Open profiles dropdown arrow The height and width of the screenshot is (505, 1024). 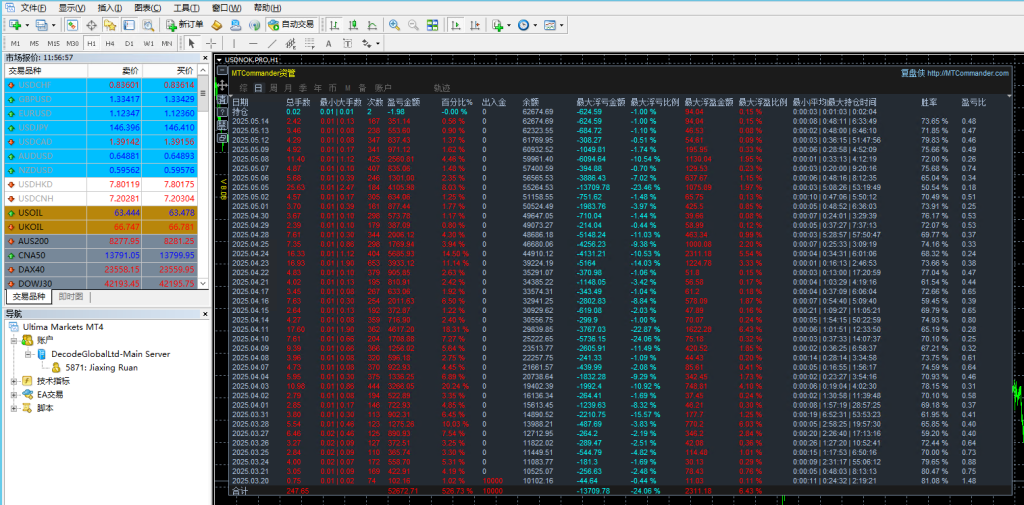[x=54, y=25]
